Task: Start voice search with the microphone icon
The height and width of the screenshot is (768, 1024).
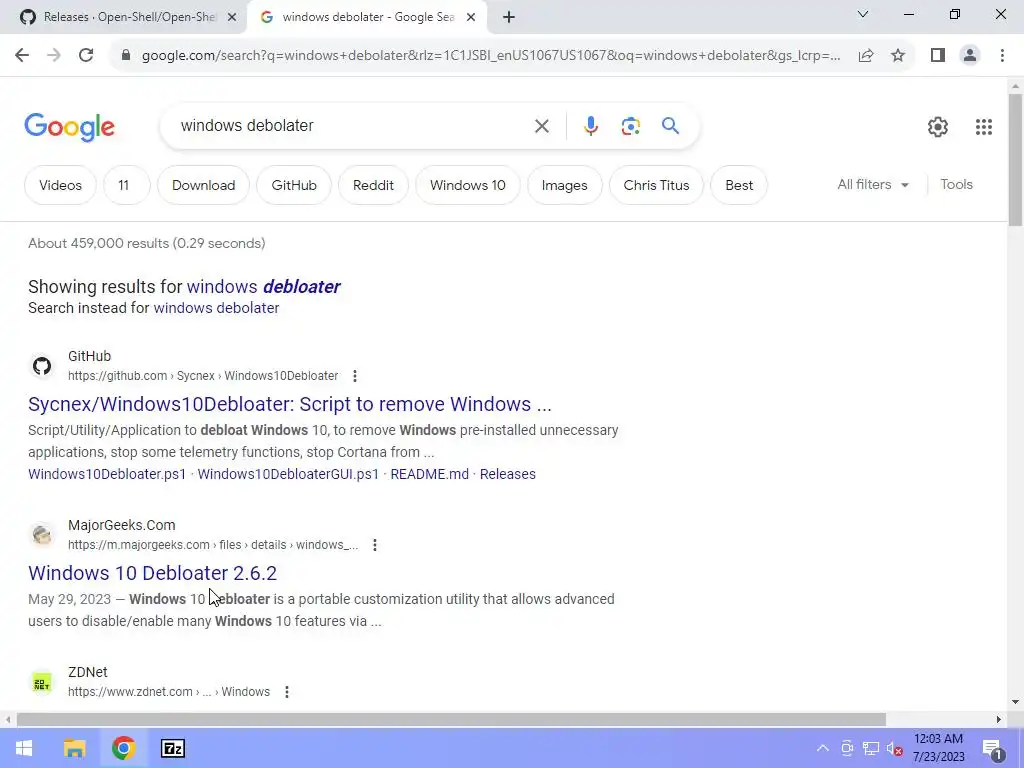Action: [x=590, y=126]
